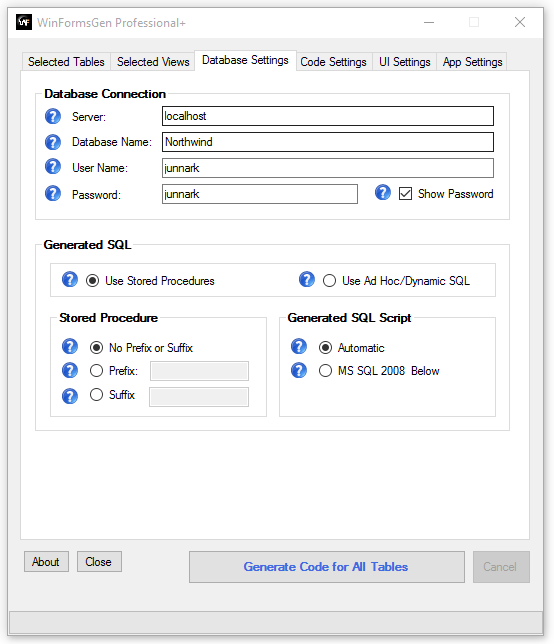Click Generate Code for All Tables button
This screenshot has height=644, width=554.
(x=327, y=567)
